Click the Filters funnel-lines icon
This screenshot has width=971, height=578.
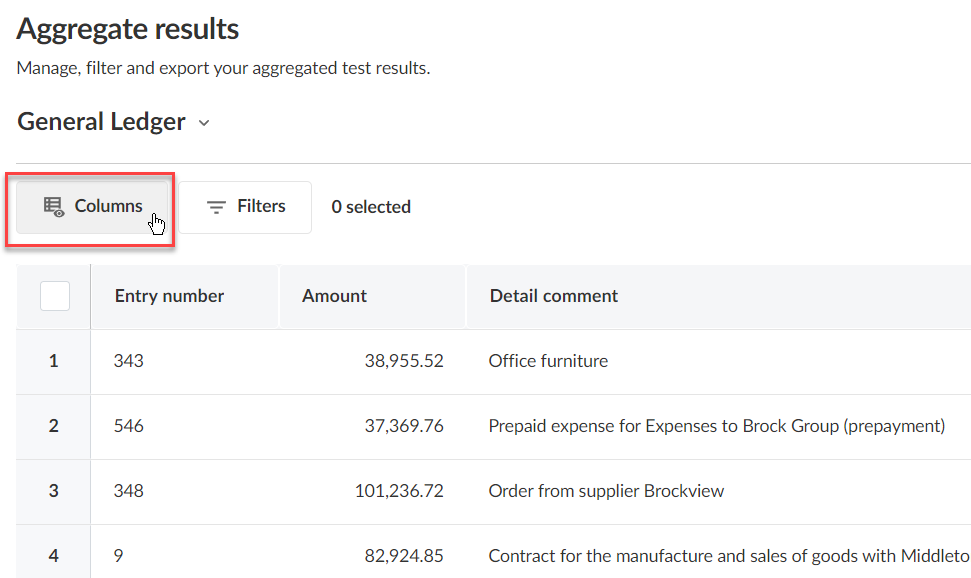tap(216, 207)
